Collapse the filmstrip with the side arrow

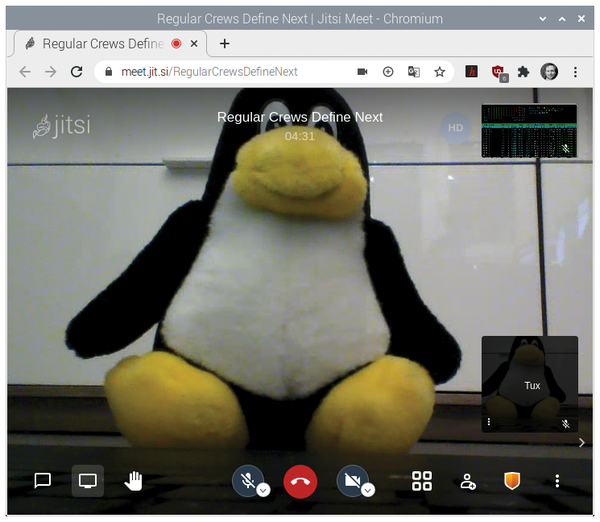tap(582, 442)
